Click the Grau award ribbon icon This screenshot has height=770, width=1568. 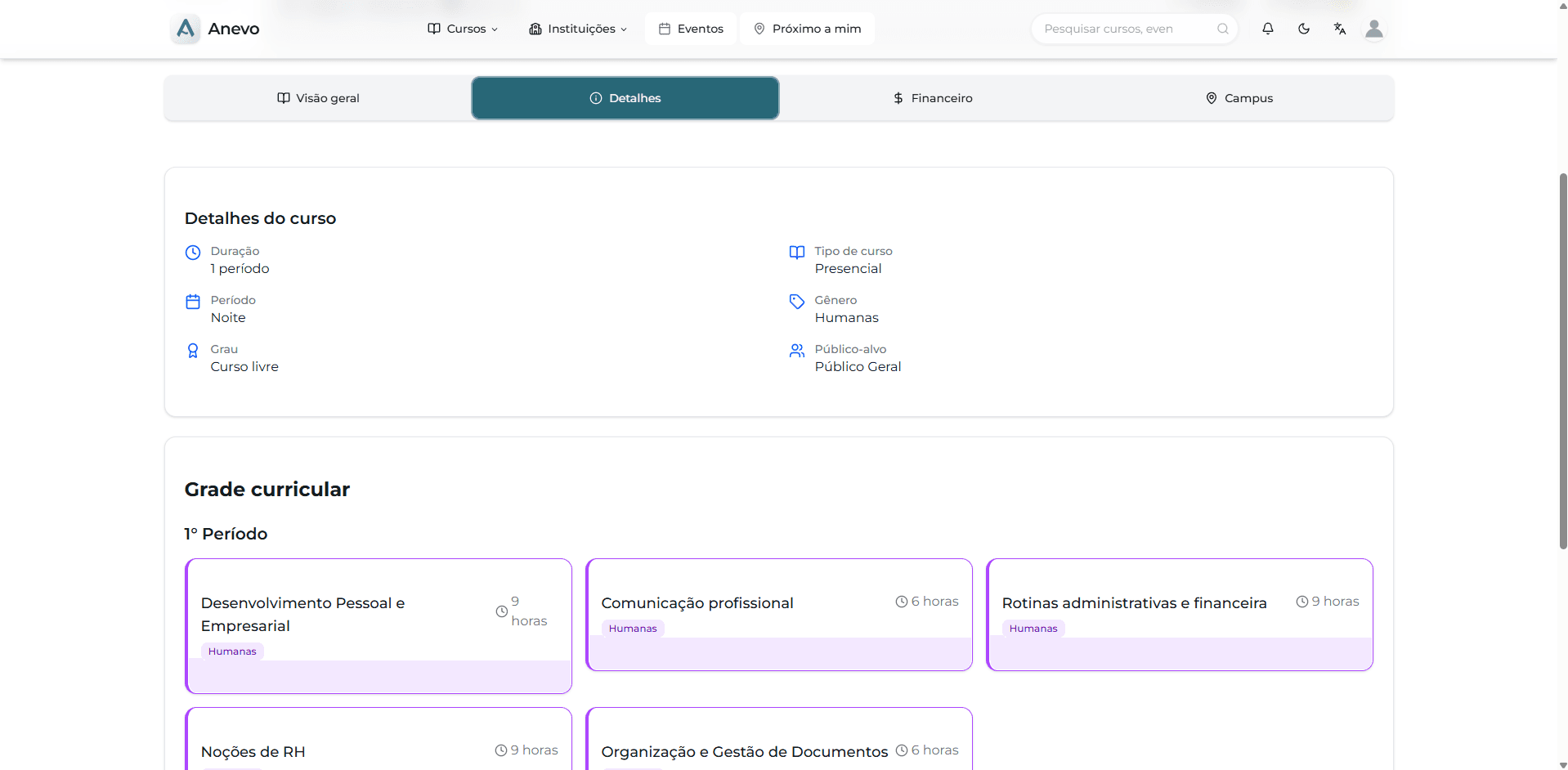pos(193,351)
